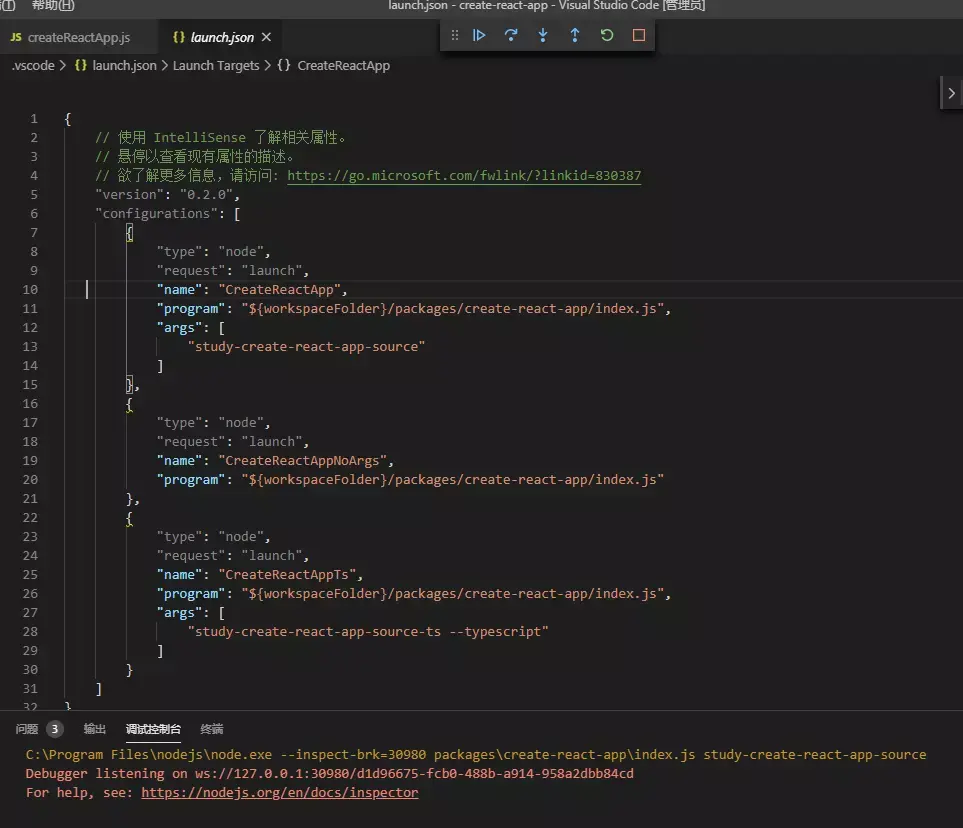Restart the debugging session
This screenshot has height=828, width=963.
pyautogui.click(x=607, y=35)
